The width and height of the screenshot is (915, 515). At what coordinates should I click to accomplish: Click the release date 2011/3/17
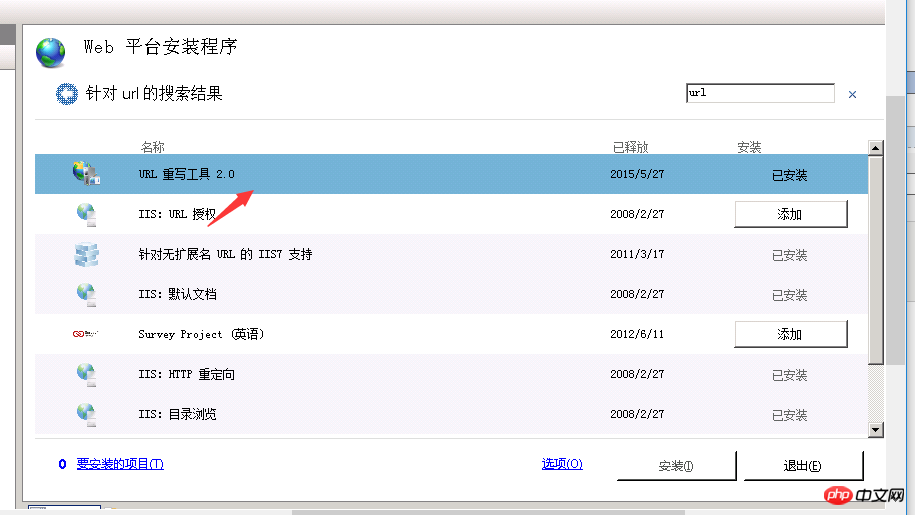pyautogui.click(x=637, y=254)
